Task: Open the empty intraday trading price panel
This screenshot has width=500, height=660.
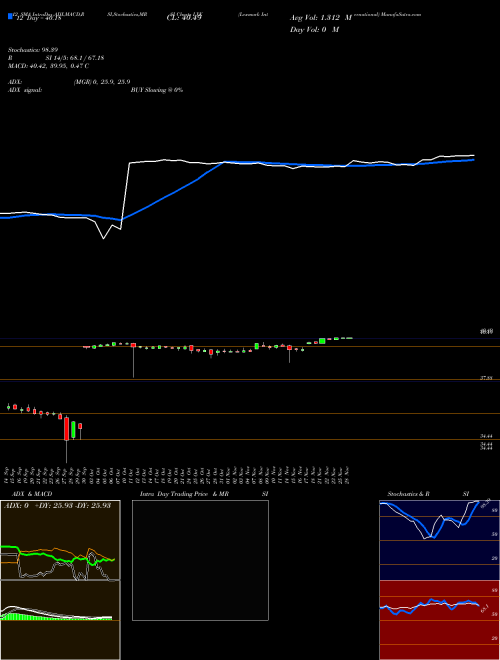Action: 200,560
